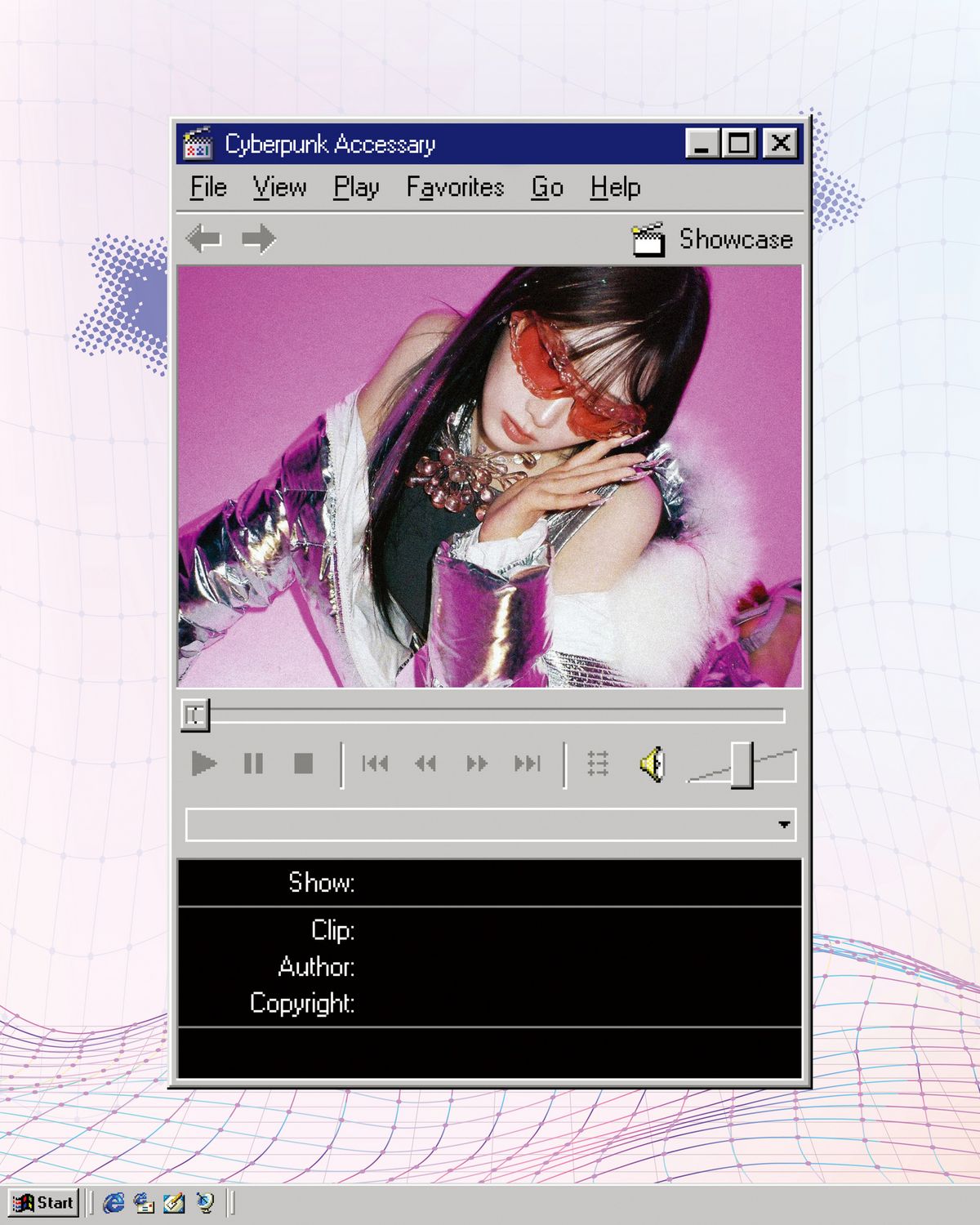Skip to the next track
The width and height of the screenshot is (980, 1225).
click(528, 764)
